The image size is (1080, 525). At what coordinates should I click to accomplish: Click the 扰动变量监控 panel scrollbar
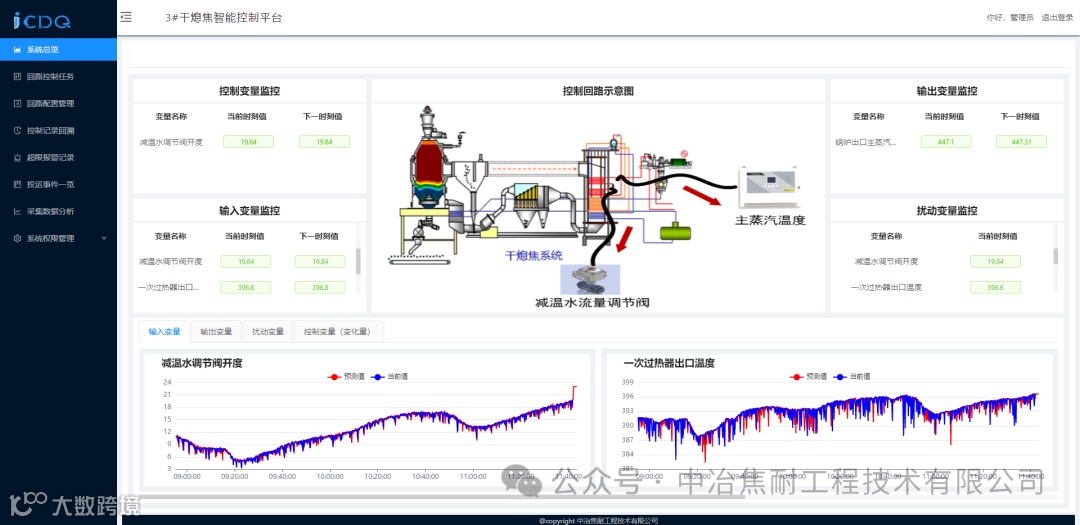click(x=1056, y=256)
